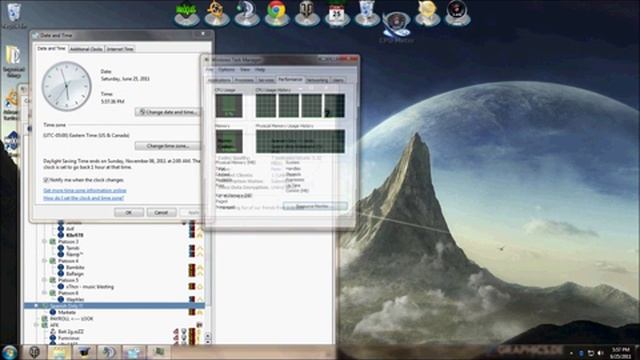Switch to Additional Clocks tab

pos(86,49)
